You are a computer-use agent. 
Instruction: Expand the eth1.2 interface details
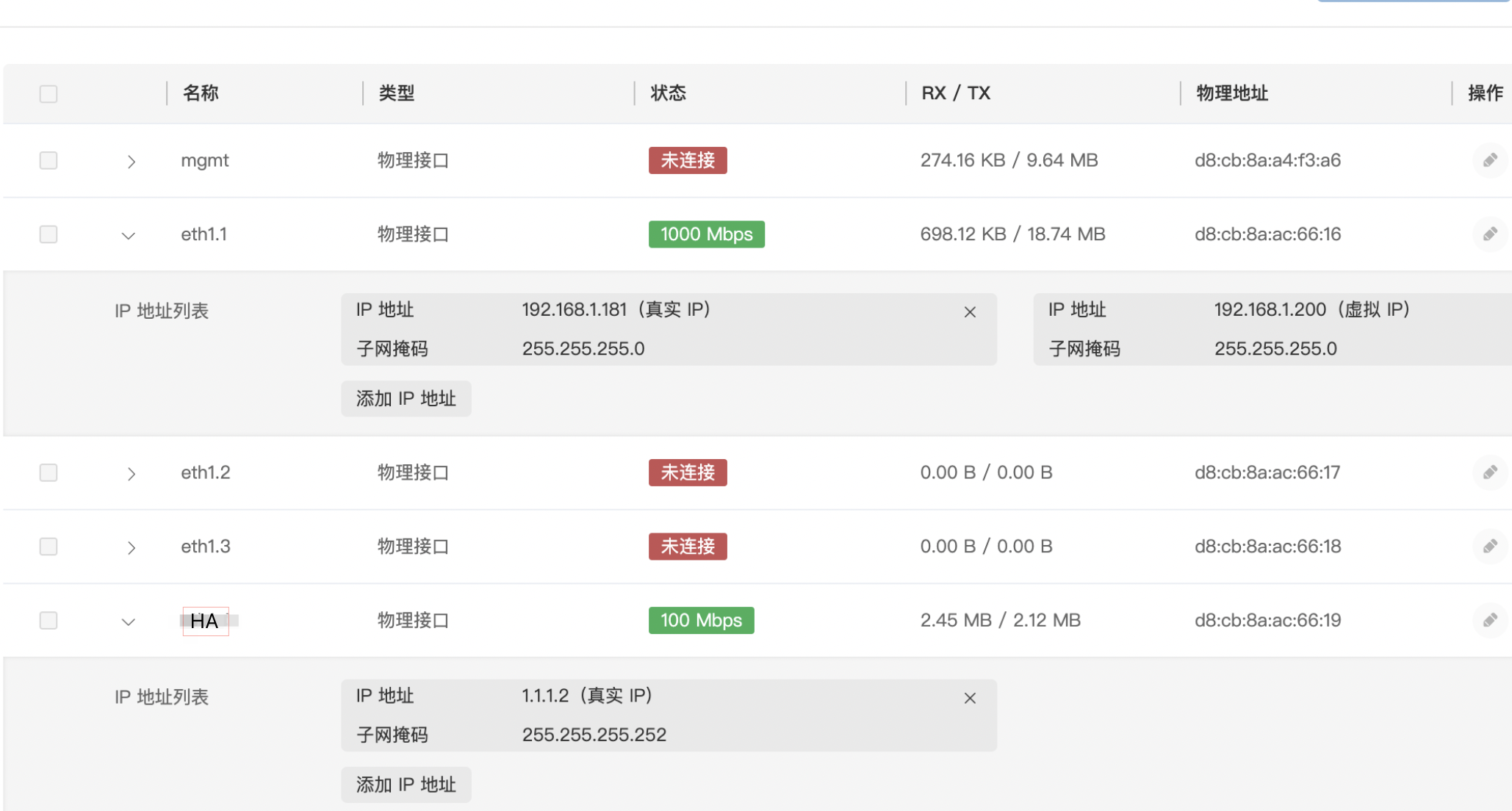click(x=131, y=474)
